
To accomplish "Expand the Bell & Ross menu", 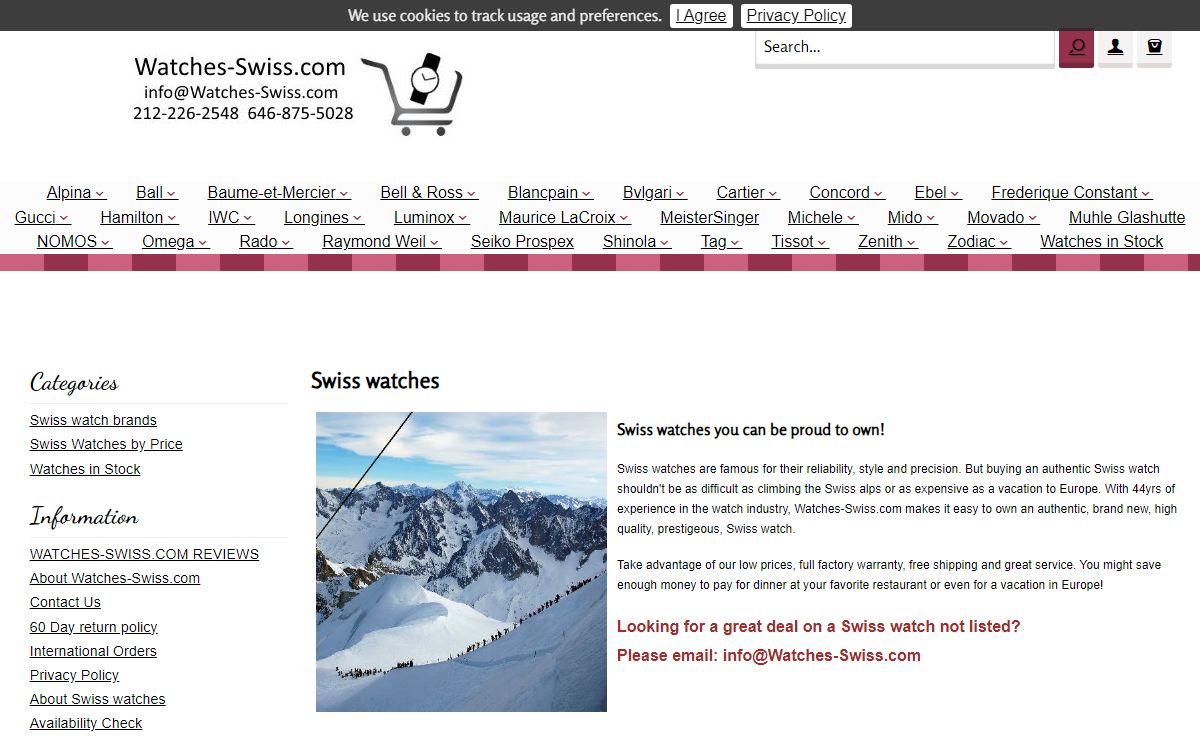I will (x=429, y=193).
